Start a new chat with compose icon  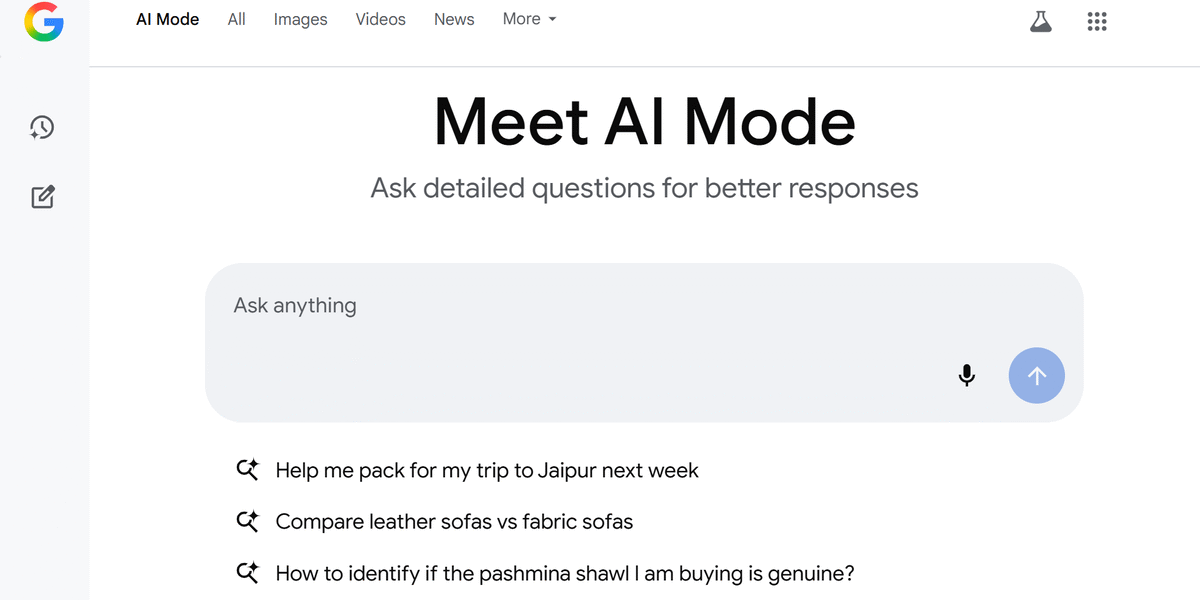[42, 197]
